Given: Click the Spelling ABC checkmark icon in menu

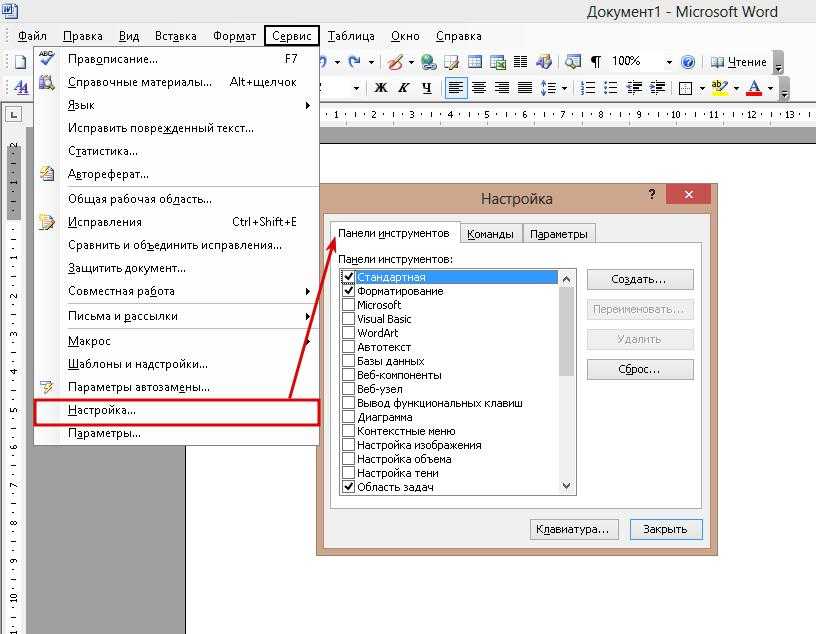Looking at the screenshot, I should (47, 58).
